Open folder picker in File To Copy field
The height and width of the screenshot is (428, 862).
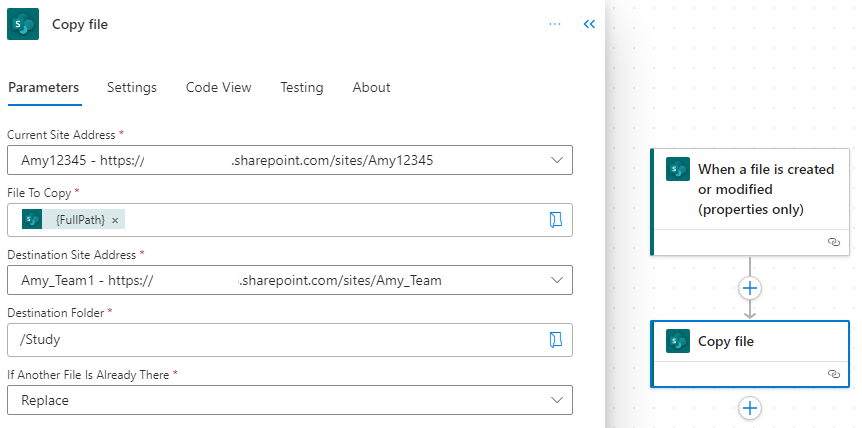pyautogui.click(x=556, y=220)
